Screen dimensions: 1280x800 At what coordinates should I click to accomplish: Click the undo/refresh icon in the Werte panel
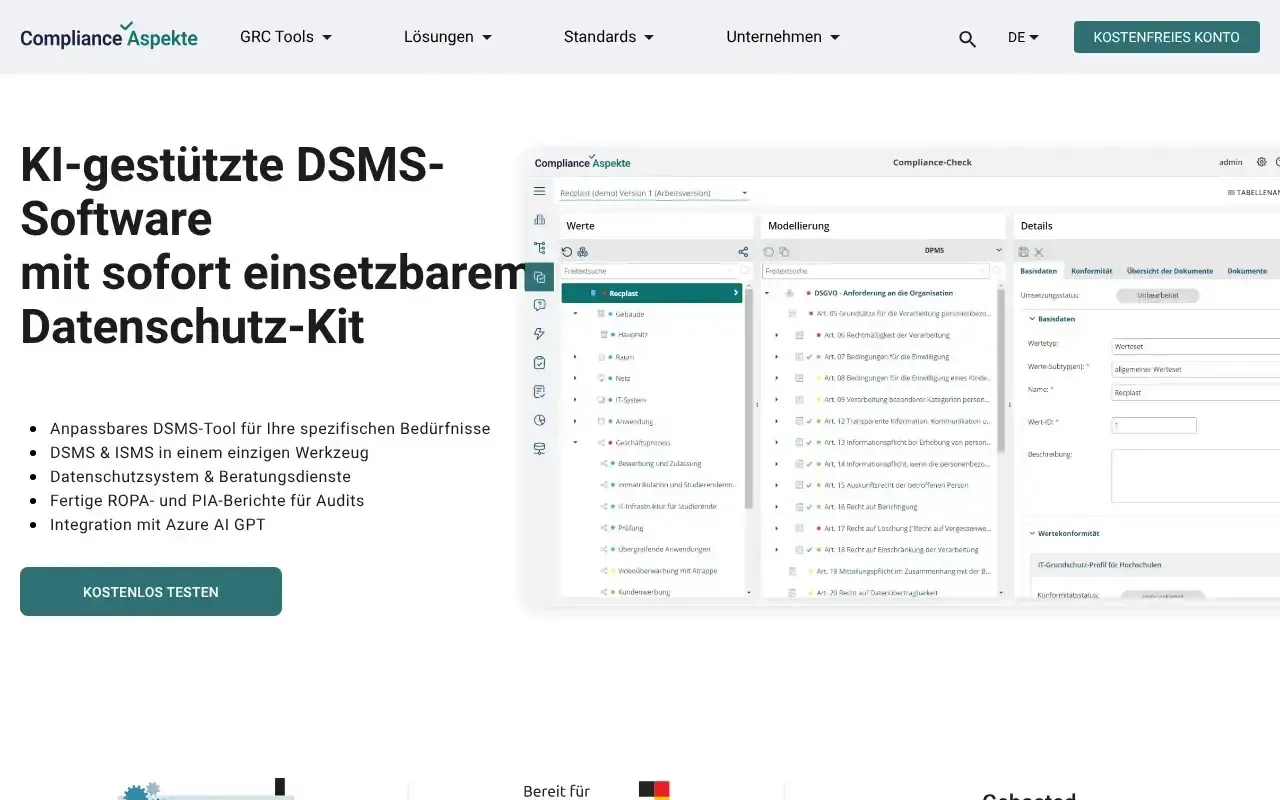(x=567, y=251)
